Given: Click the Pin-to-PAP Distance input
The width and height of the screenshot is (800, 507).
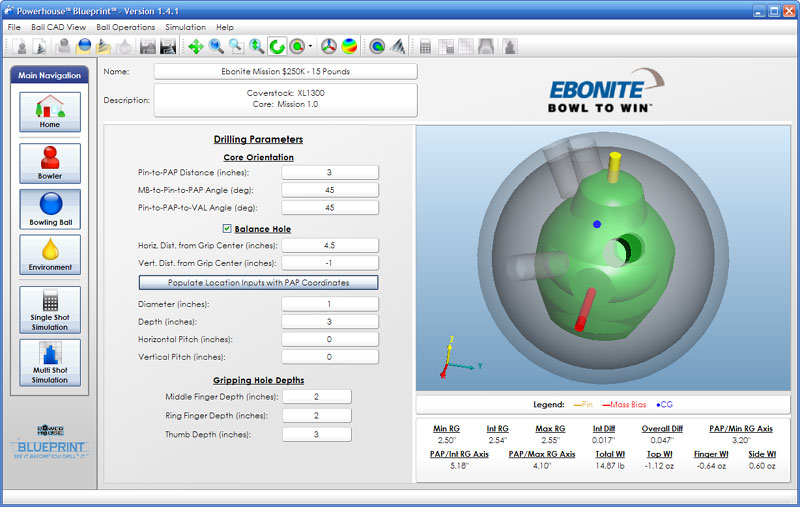Looking at the screenshot, I should pos(330,172).
